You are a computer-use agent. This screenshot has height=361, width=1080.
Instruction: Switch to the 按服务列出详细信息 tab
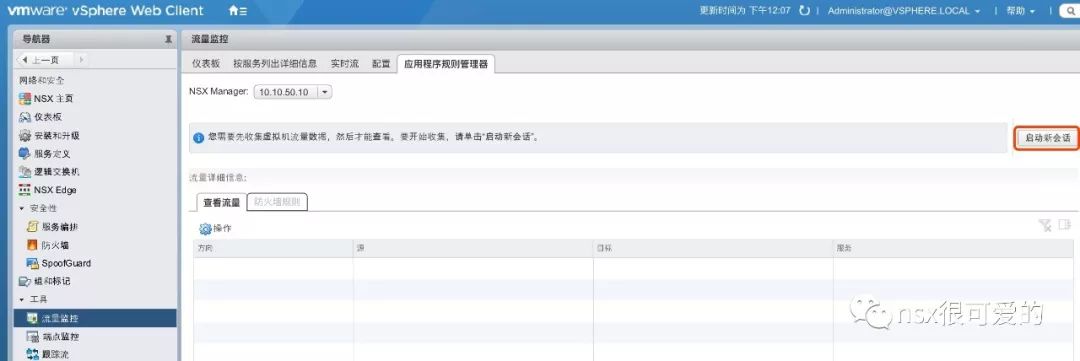275,63
